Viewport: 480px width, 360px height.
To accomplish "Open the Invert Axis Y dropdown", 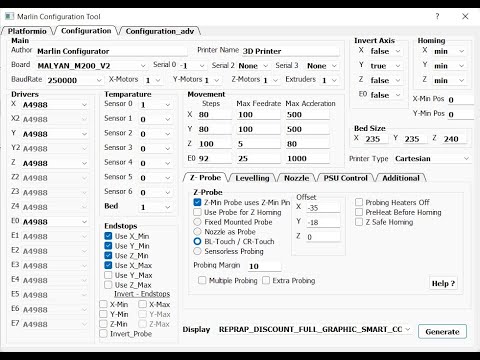I will tap(385, 66).
